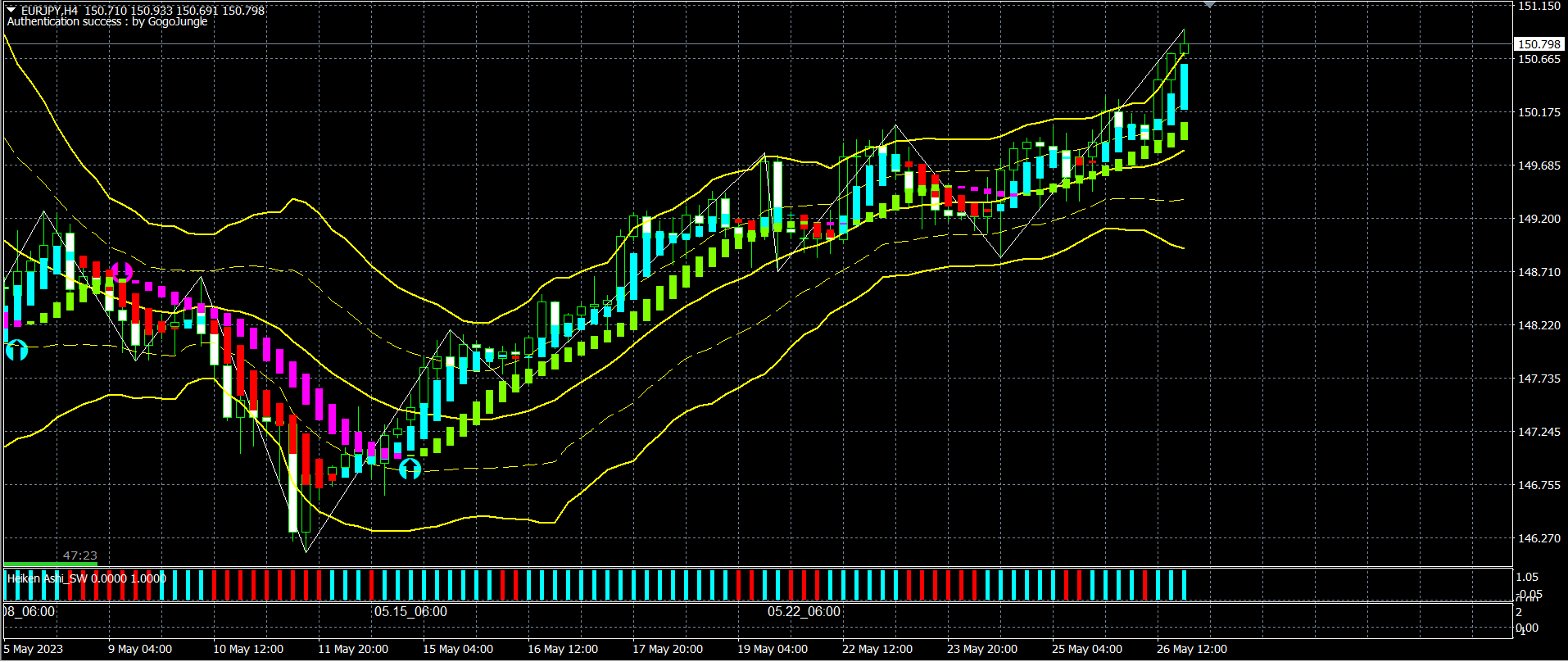Click the current price label 150.798
The height and width of the screenshot is (662, 1568).
click(1539, 44)
